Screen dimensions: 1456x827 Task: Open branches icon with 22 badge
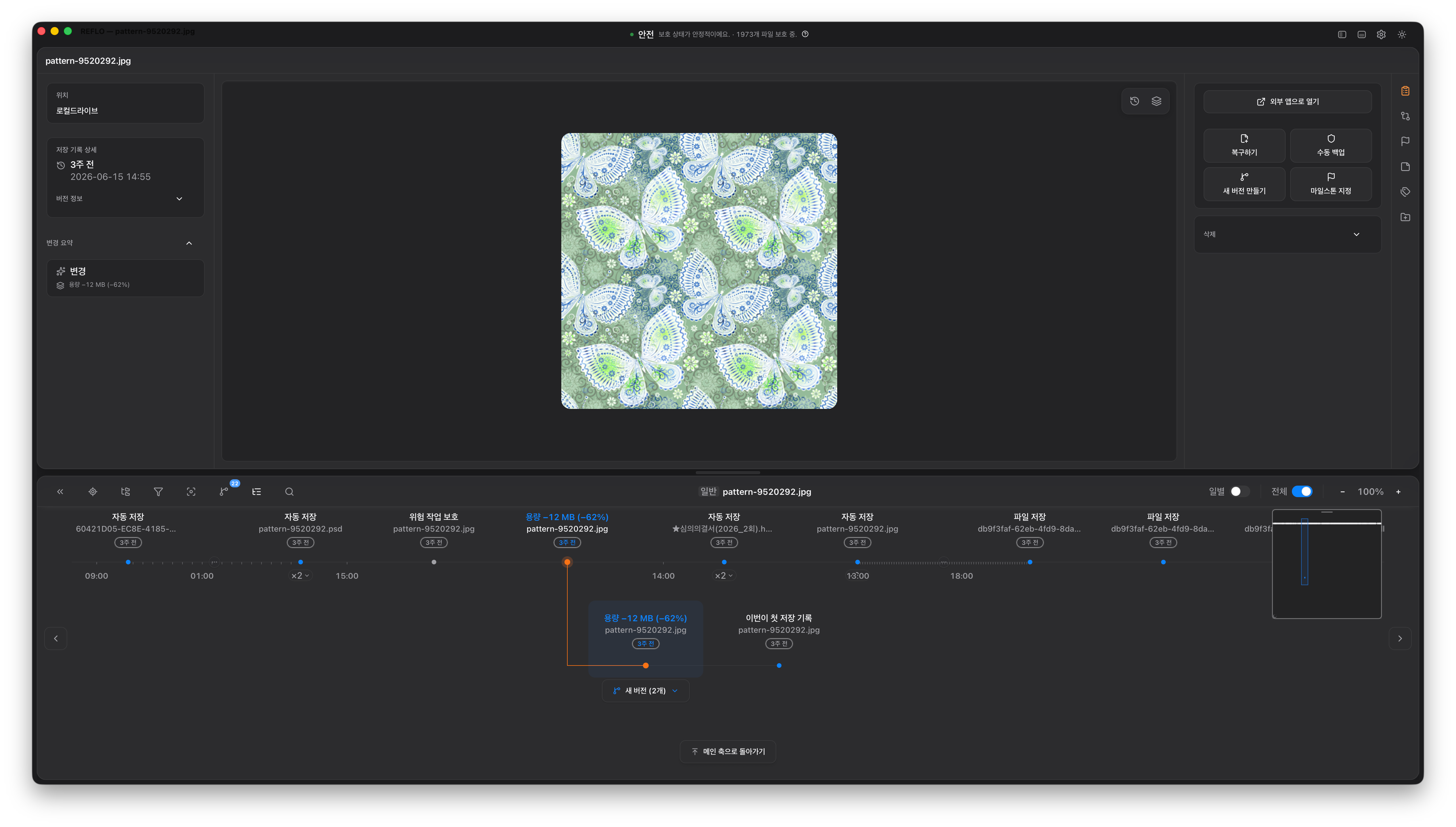point(224,491)
